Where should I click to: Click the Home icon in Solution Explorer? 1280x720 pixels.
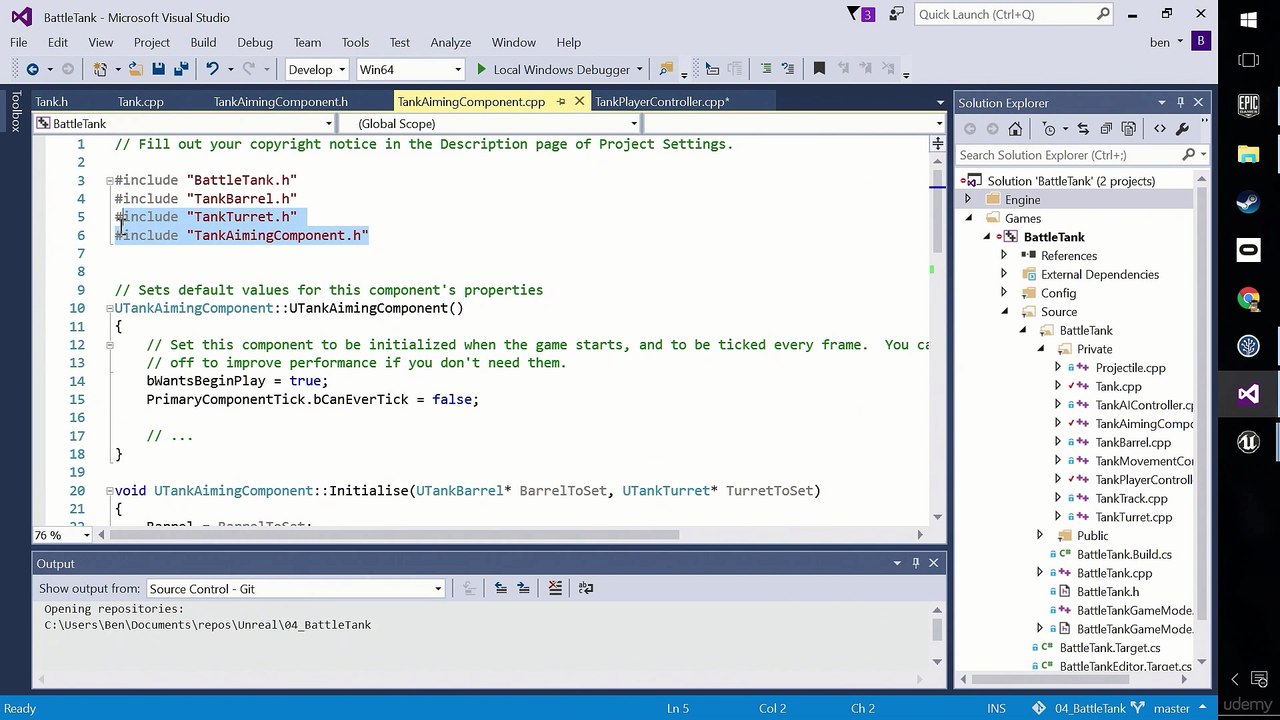click(1015, 129)
